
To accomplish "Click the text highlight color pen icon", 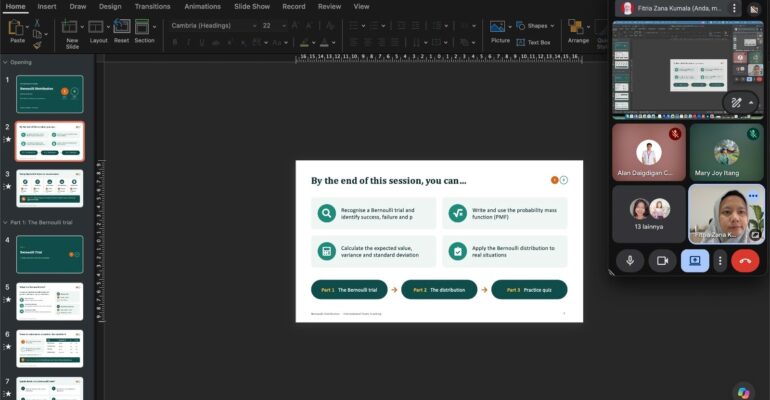I will [x=304, y=43].
